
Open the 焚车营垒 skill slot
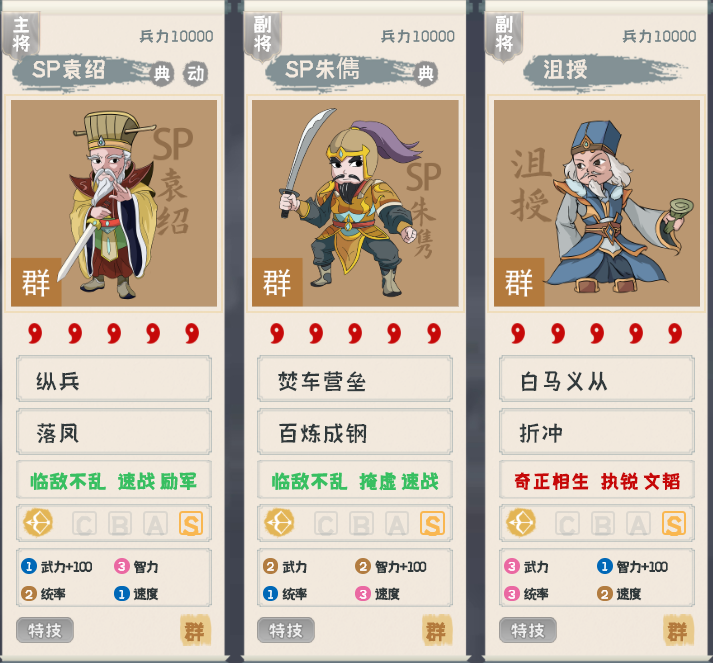coord(355,379)
